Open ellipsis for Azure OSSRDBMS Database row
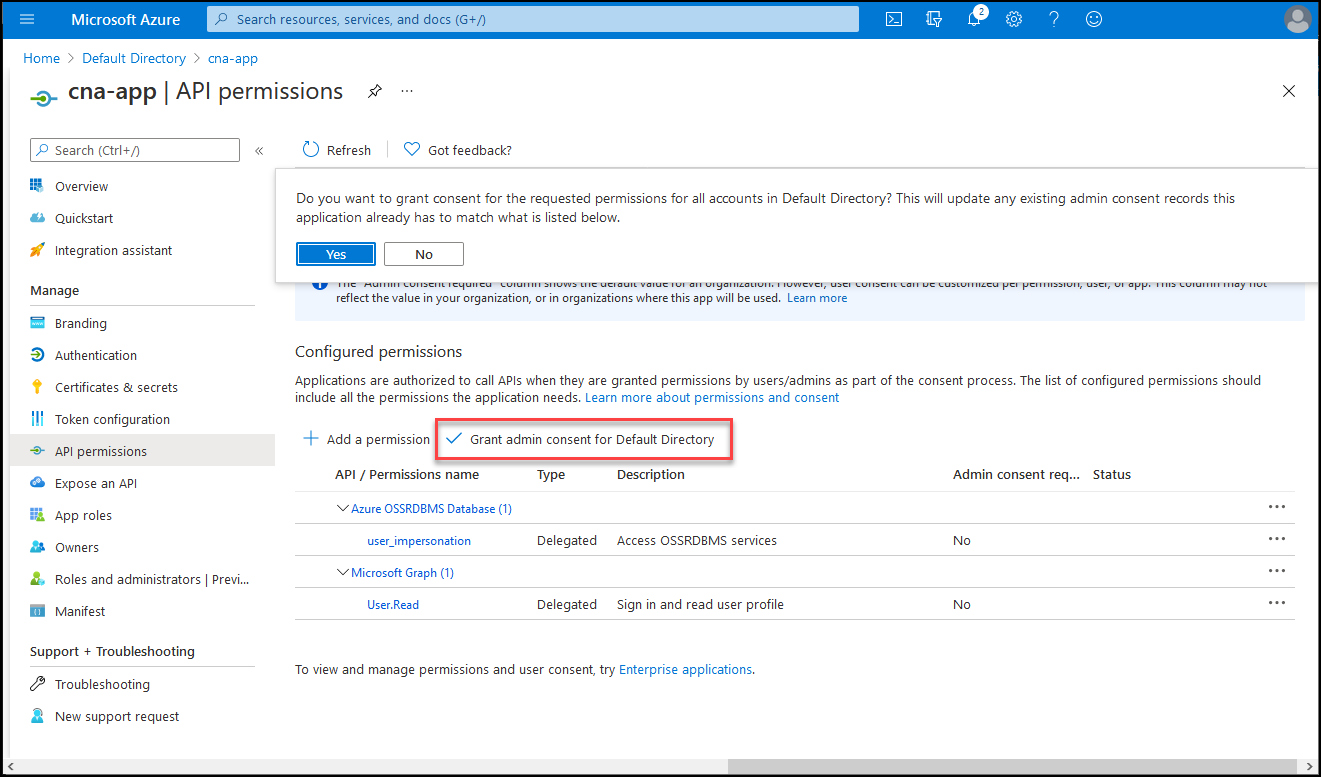The width and height of the screenshot is (1321, 777). click(x=1277, y=507)
